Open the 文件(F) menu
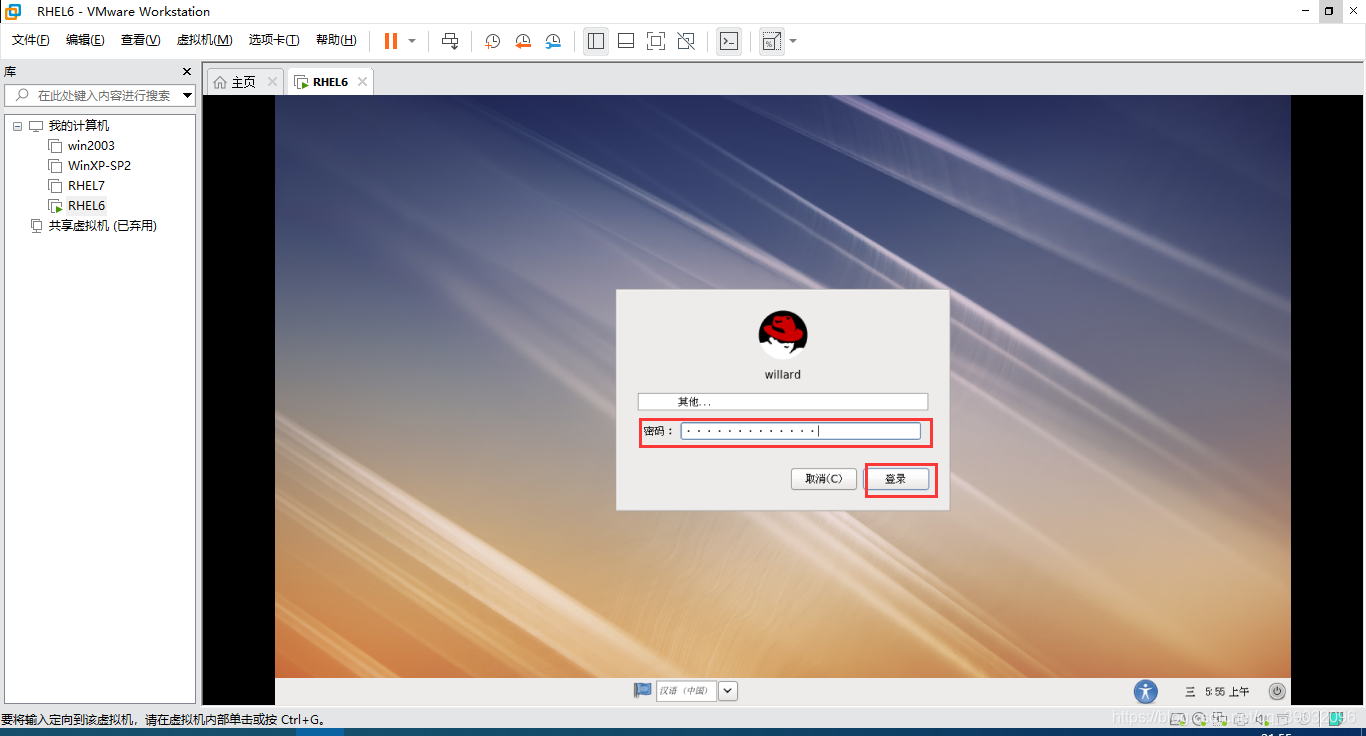 31,40
